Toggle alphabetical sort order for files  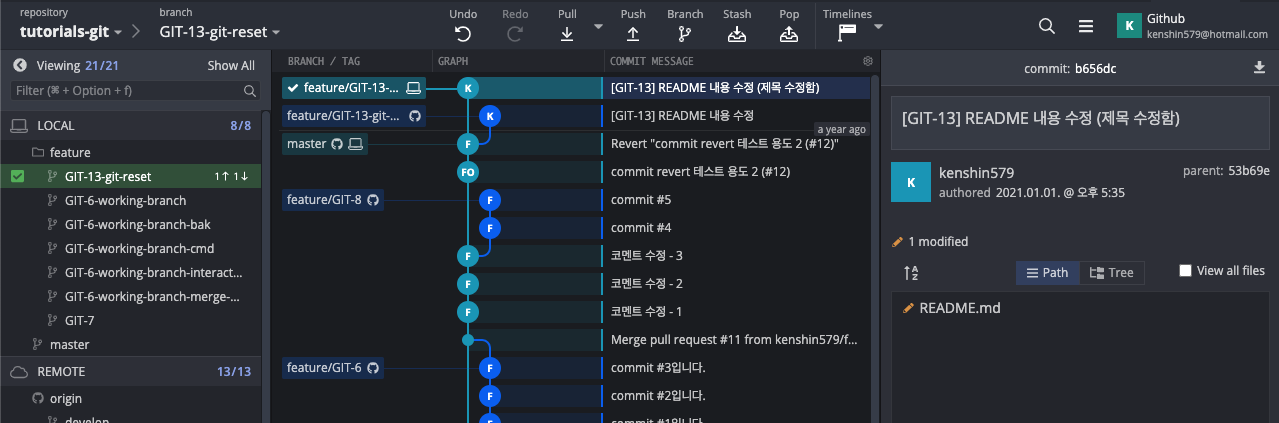911,273
